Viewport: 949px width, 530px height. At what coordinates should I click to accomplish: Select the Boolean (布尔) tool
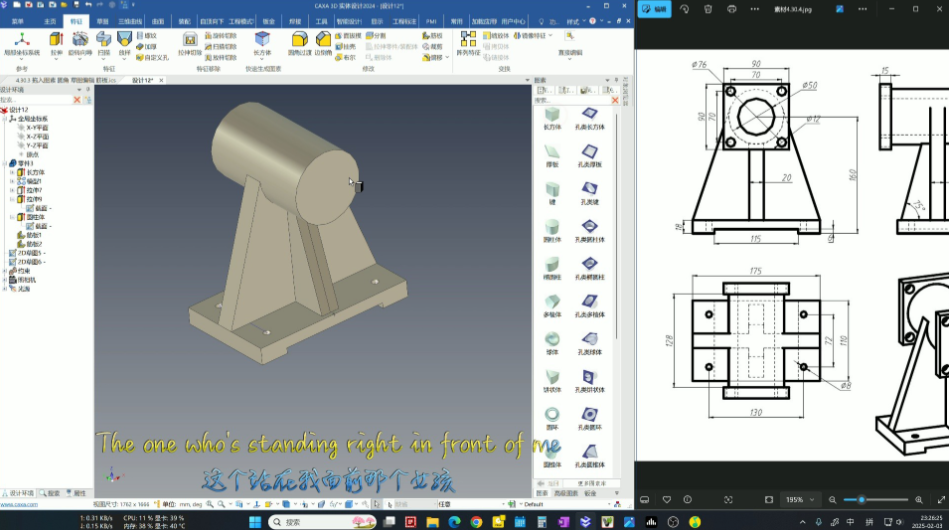(x=346, y=57)
